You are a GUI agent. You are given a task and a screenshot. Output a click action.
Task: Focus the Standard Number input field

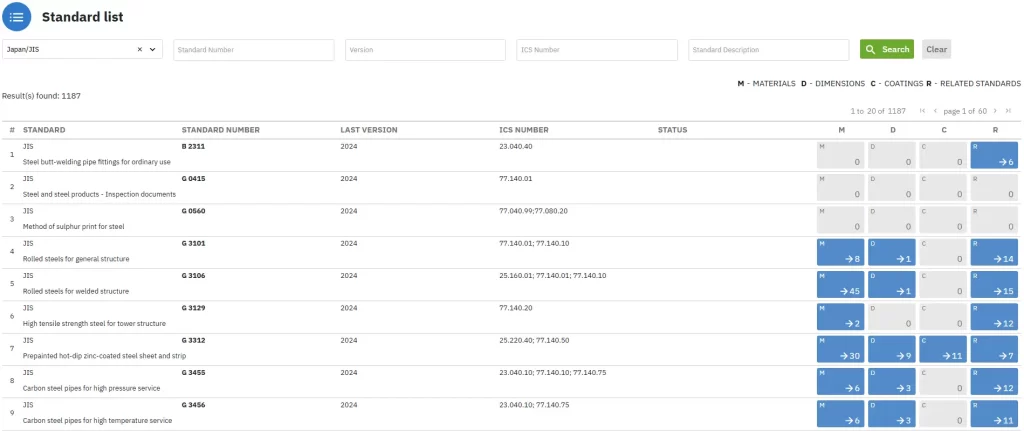253,50
